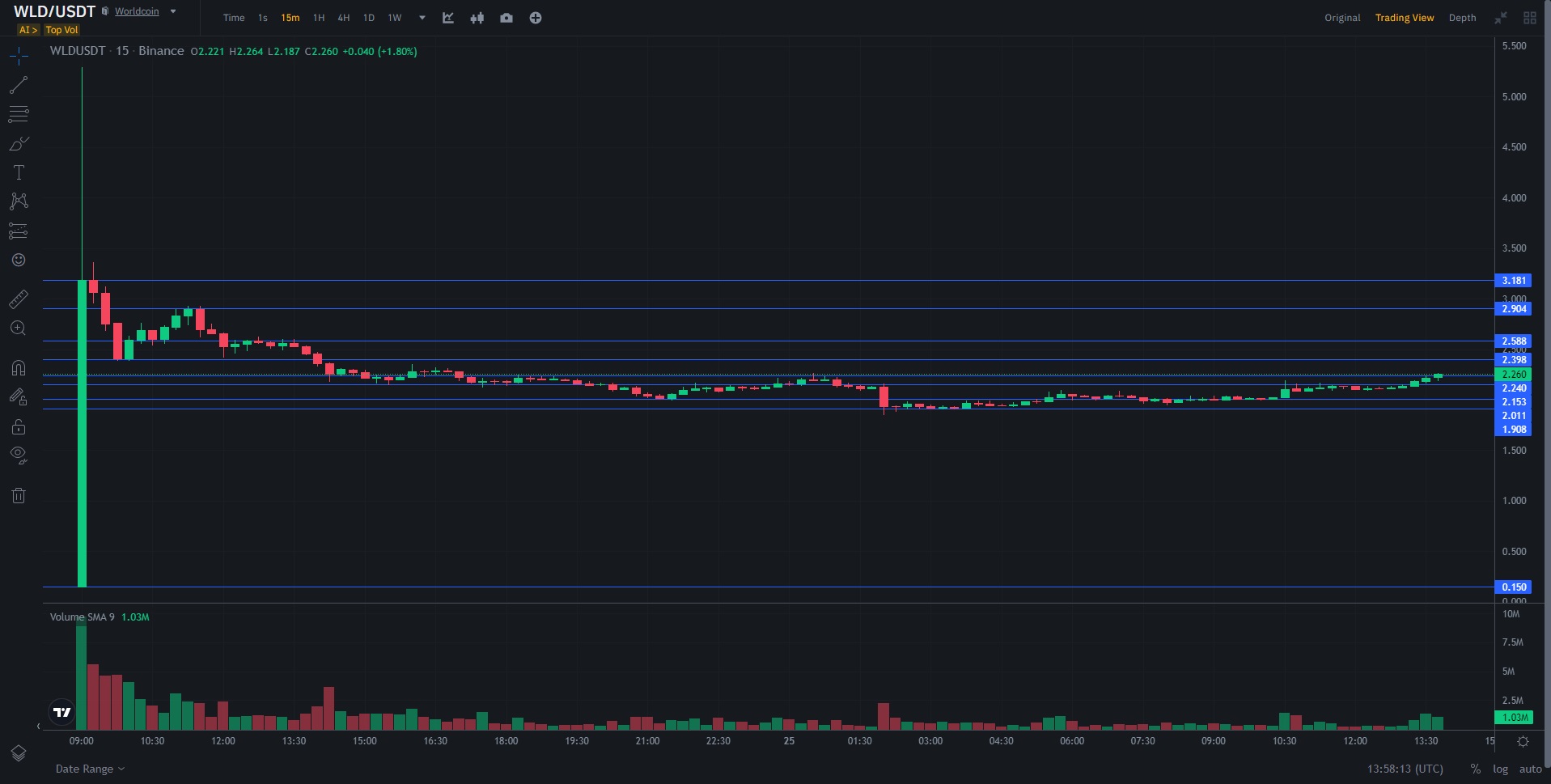The width and height of the screenshot is (1551, 784).
Task: Select the 15m interval
Action: [x=290, y=18]
